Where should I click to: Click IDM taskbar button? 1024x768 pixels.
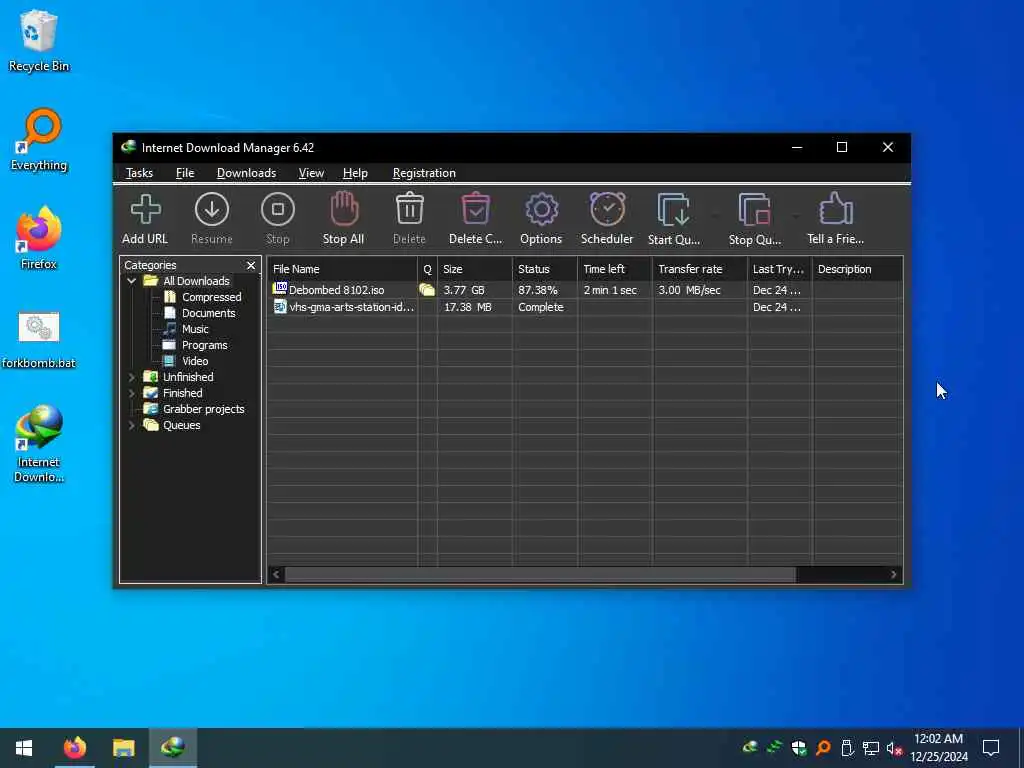(x=173, y=747)
